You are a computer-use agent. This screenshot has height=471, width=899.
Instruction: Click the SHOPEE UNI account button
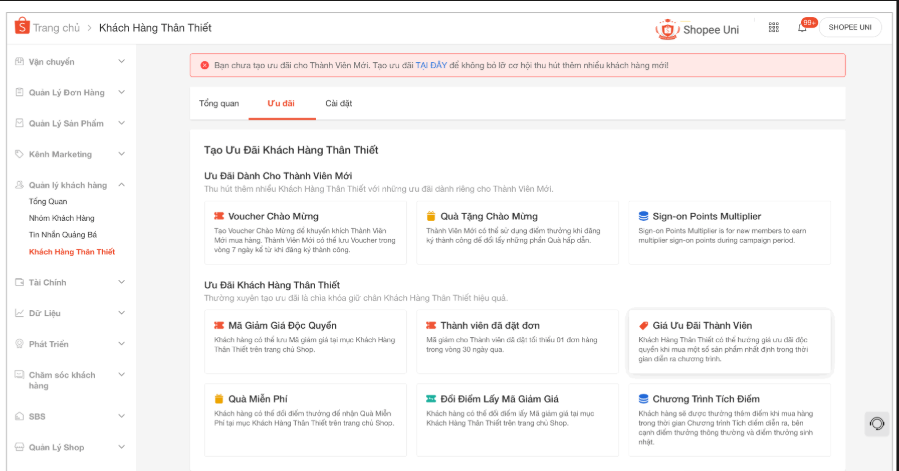point(850,27)
